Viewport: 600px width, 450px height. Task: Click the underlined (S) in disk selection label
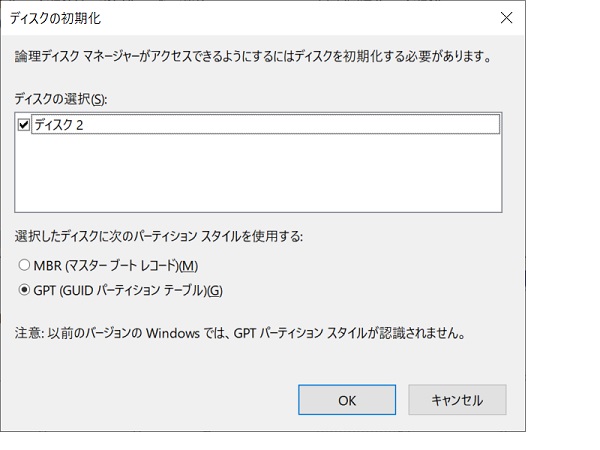coord(98,99)
